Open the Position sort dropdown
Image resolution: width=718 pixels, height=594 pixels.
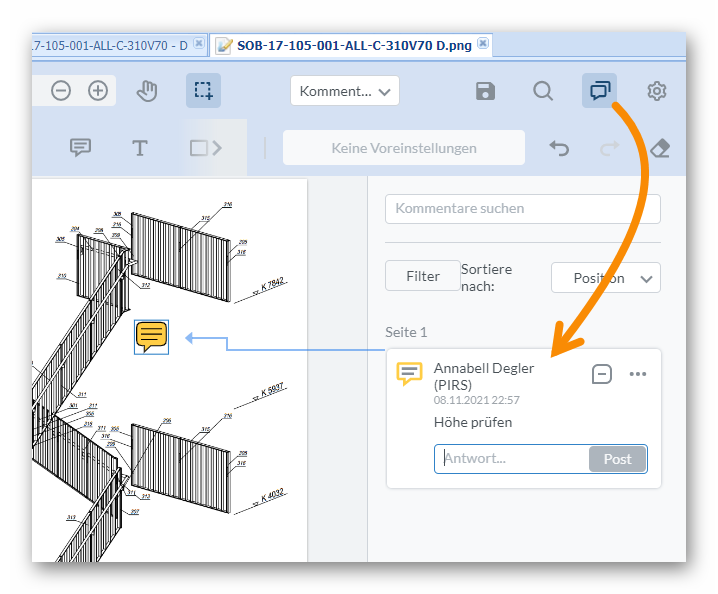tap(605, 278)
